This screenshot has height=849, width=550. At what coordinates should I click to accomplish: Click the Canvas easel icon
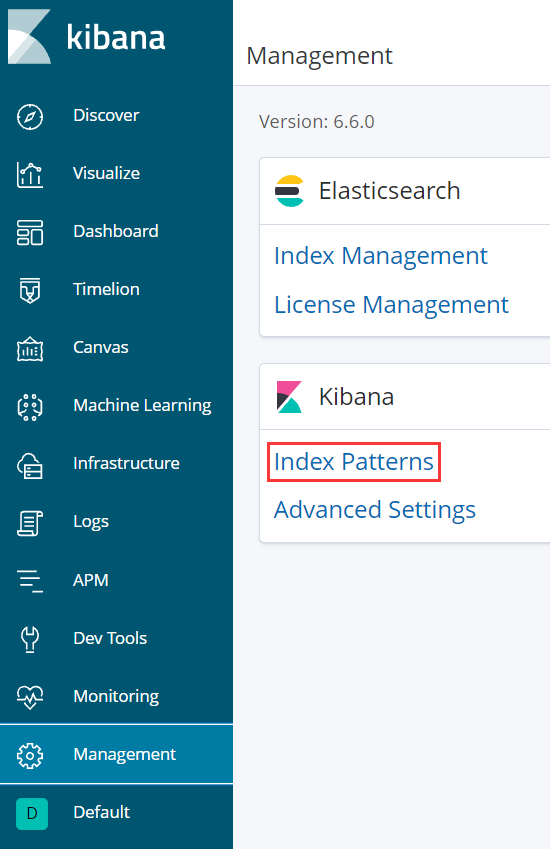point(30,349)
